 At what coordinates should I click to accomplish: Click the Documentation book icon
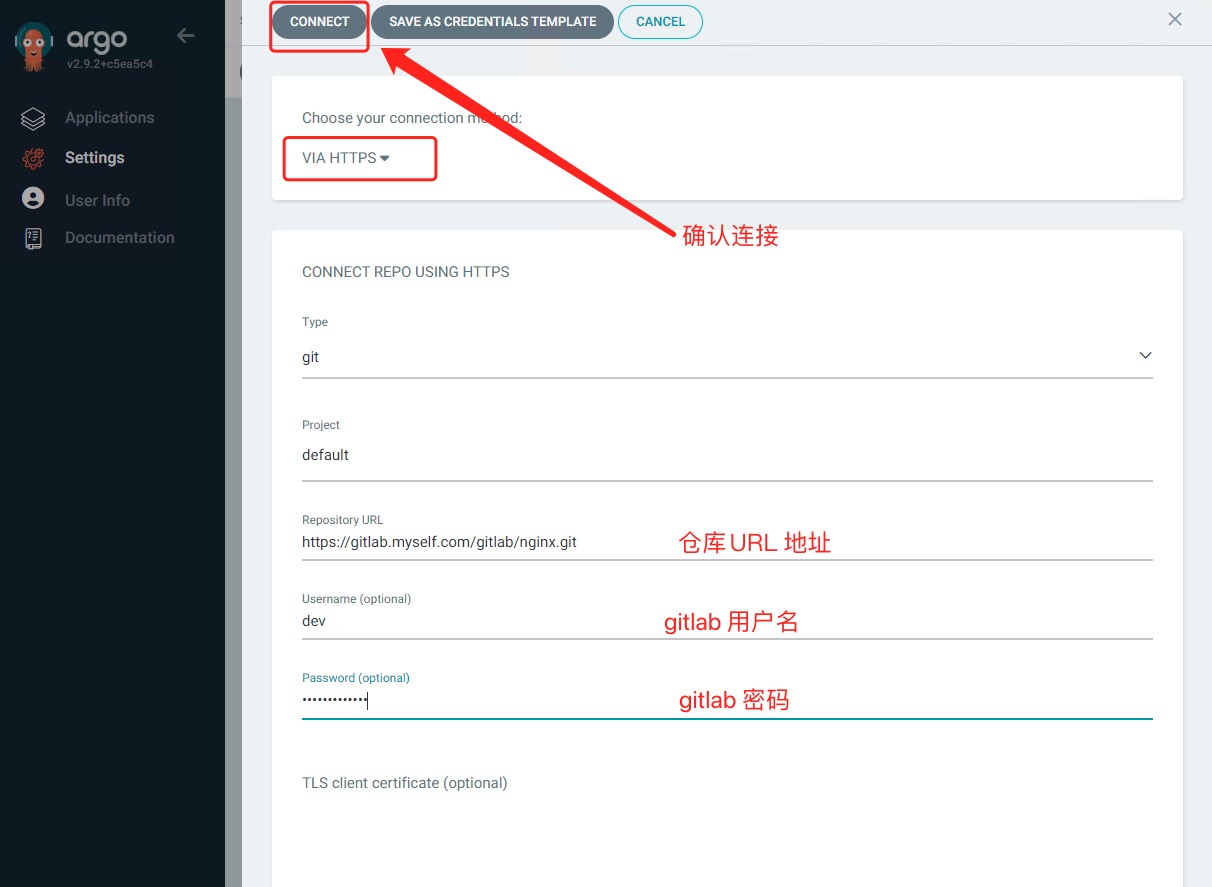point(33,238)
